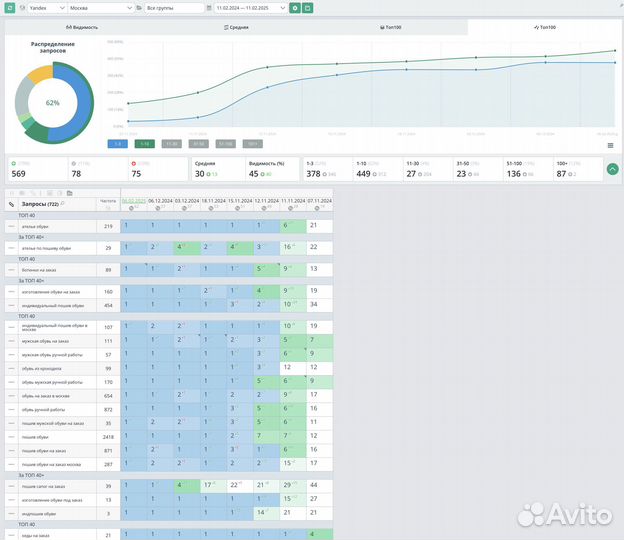Click the paperclip icon in table header
This screenshot has height=540, width=624.
[11, 204]
